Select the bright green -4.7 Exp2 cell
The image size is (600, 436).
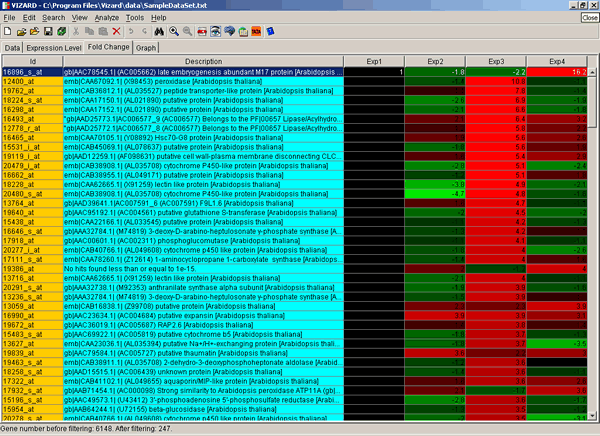[435, 194]
